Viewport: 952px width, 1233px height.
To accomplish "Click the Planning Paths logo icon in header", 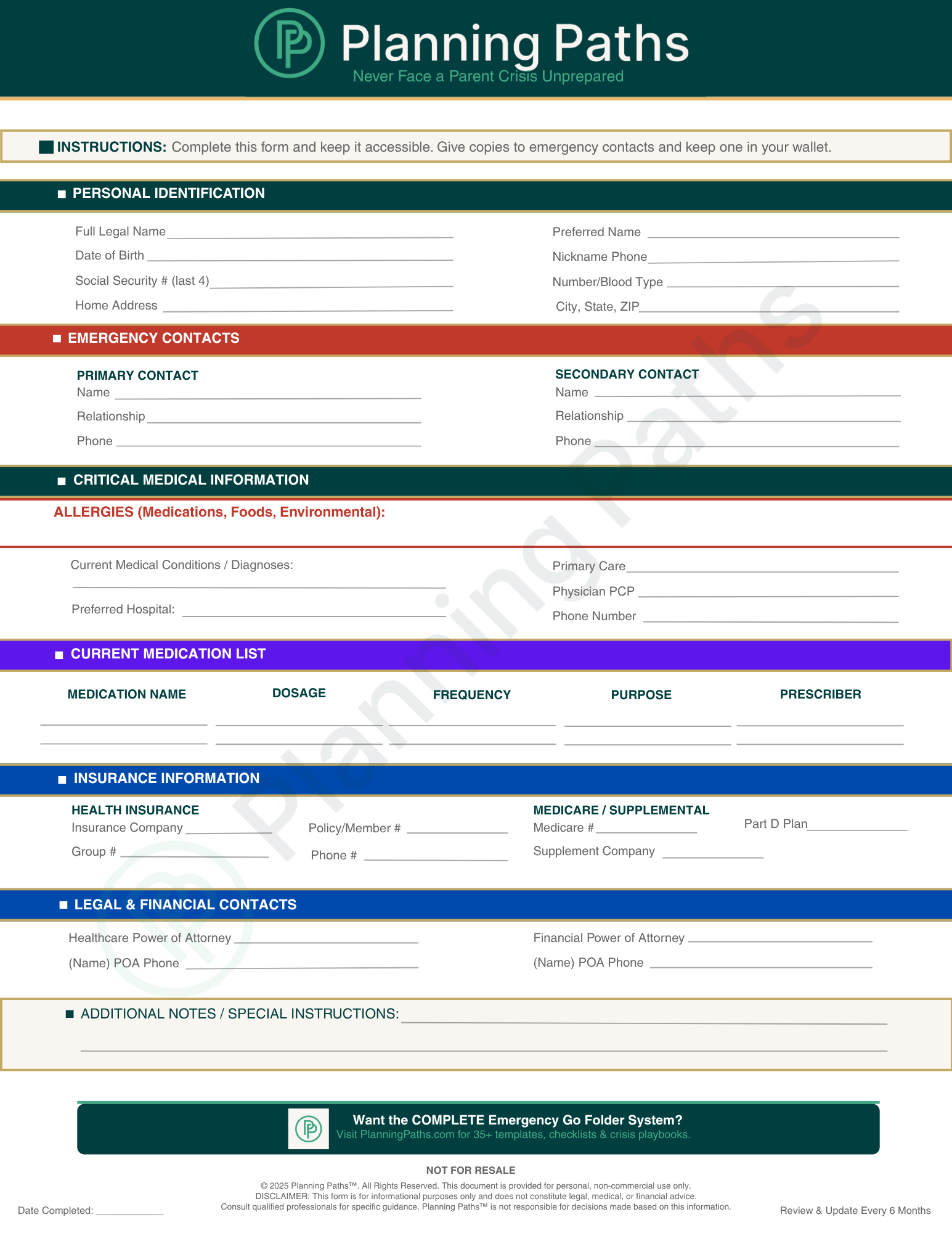I will coord(290,43).
